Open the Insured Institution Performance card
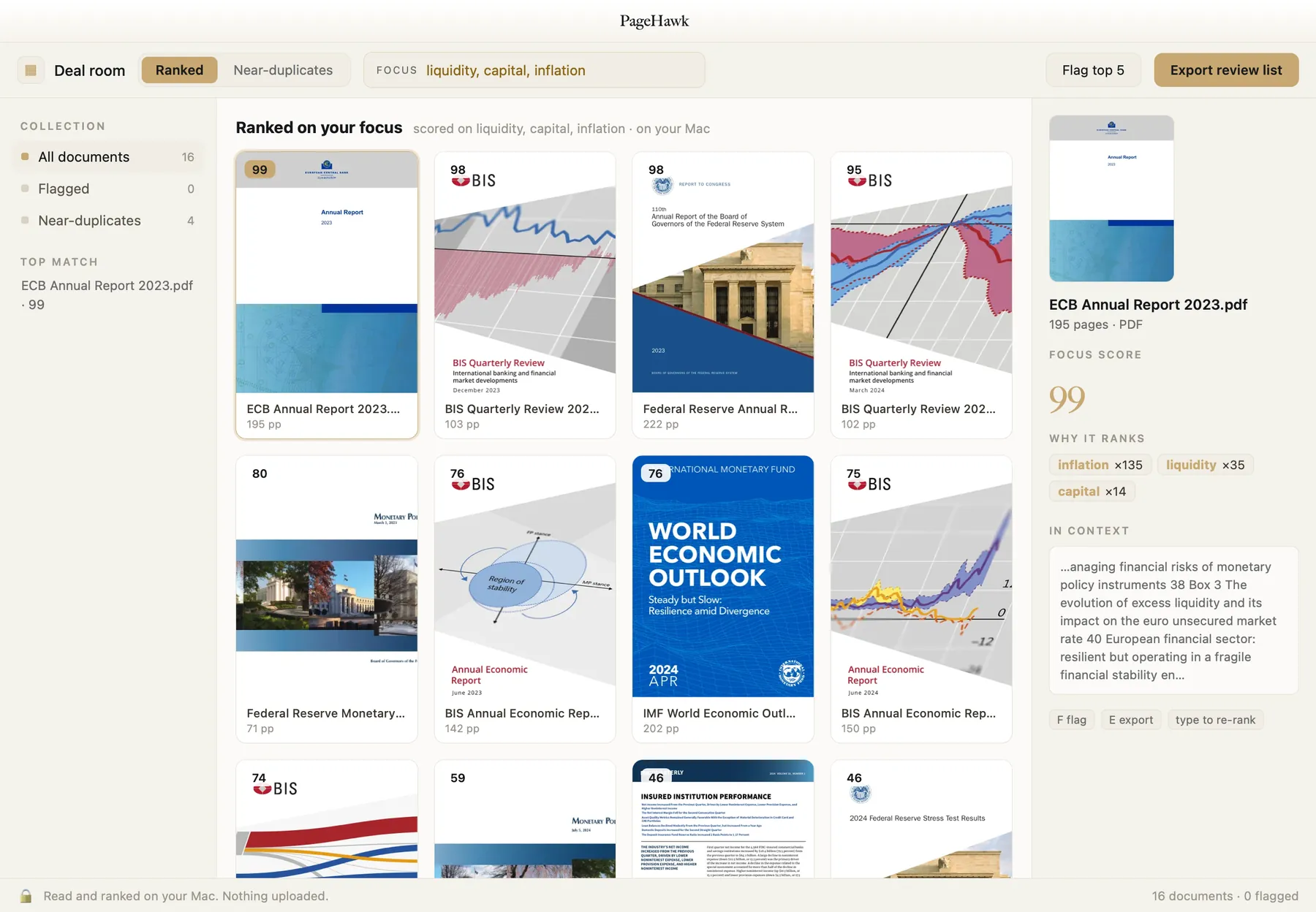This screenshot has width=1316, height=912. [723, 819]
